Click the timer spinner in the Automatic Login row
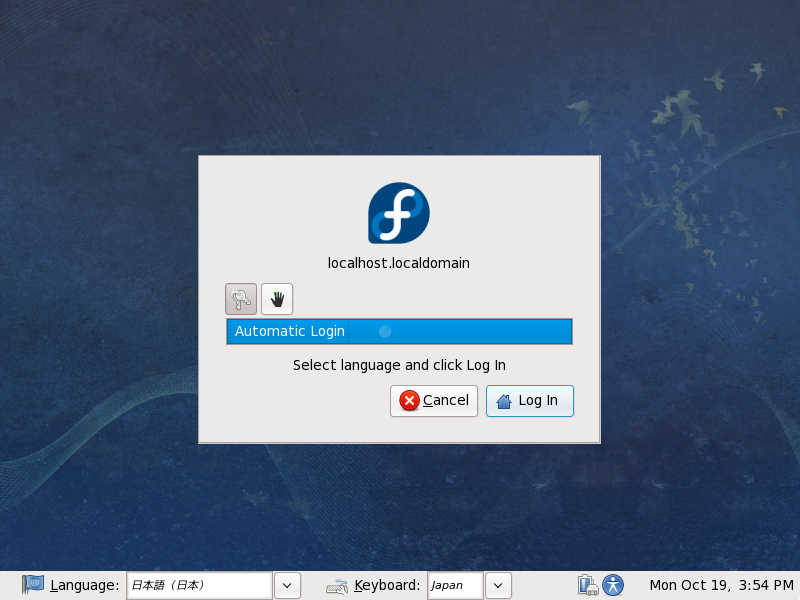800x600 pixels. [x=385, y=331]
